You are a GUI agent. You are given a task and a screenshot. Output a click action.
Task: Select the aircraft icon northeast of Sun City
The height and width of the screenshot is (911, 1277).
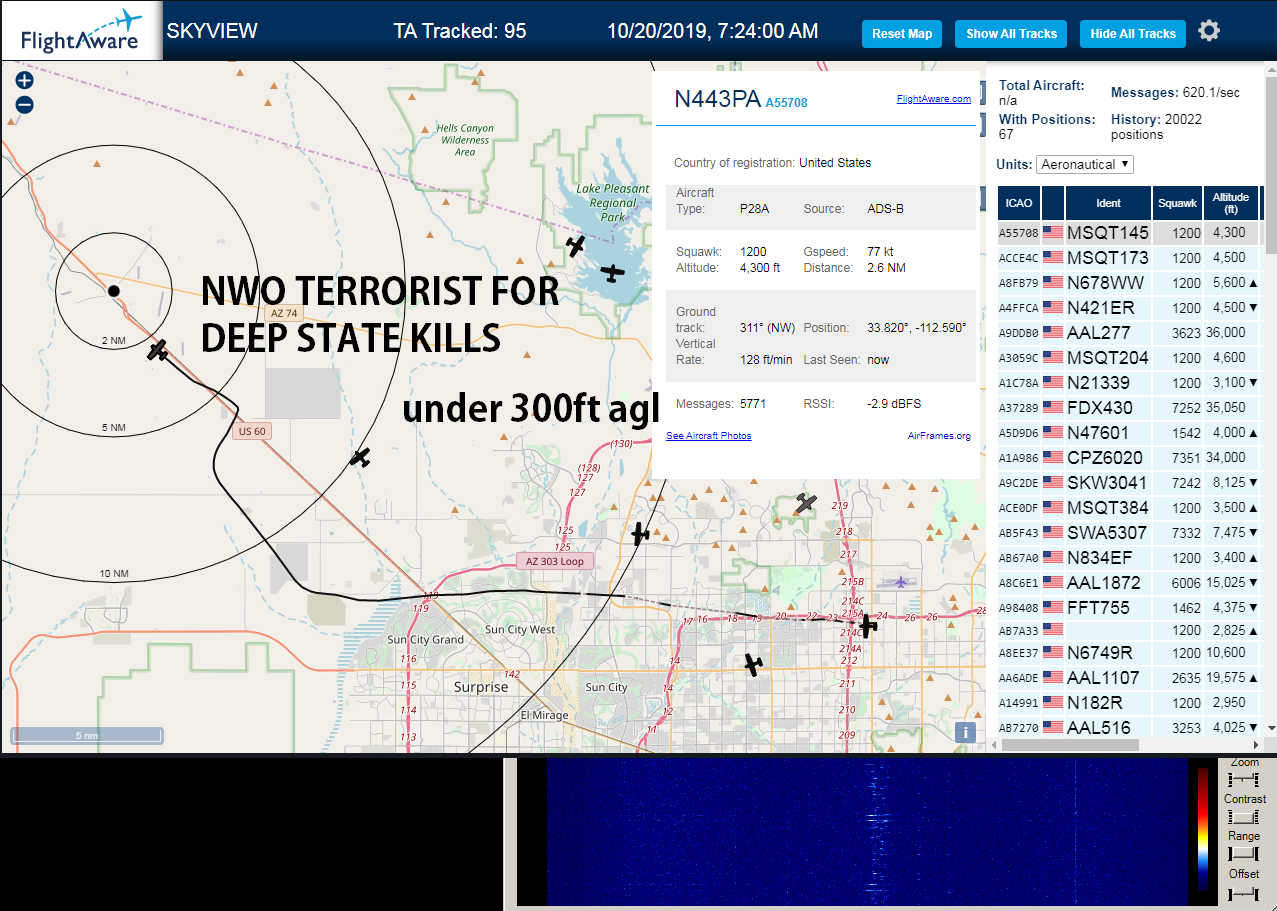click(x=754, y=664)
